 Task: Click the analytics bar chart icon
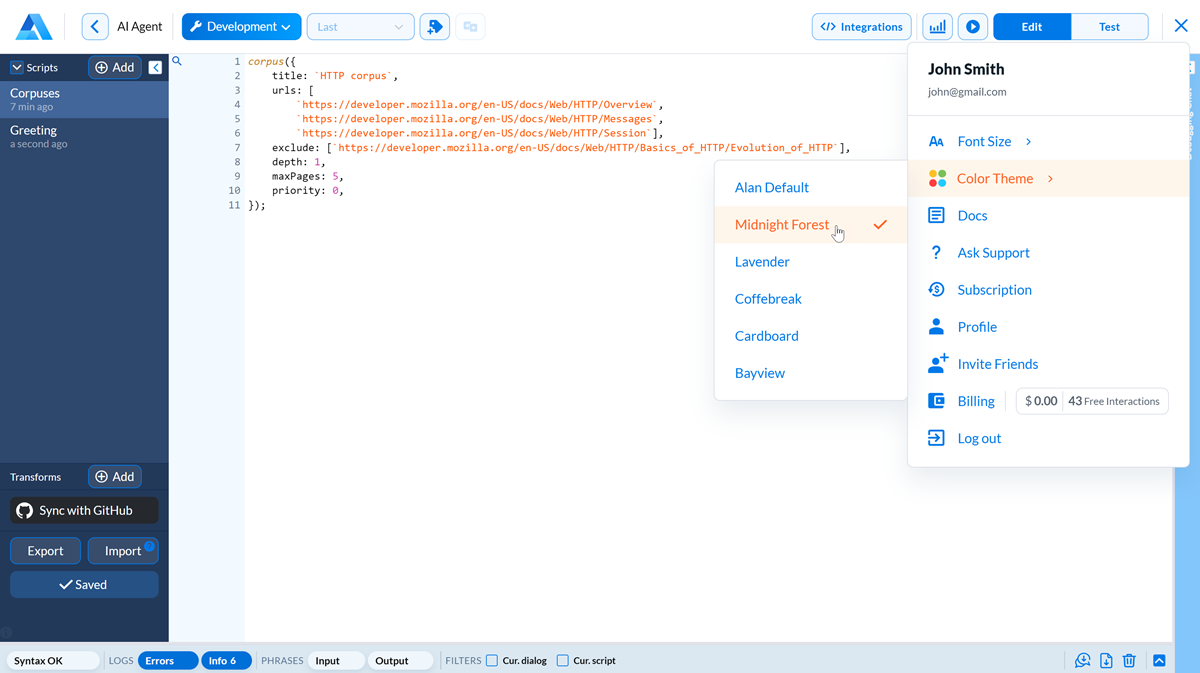937,27
